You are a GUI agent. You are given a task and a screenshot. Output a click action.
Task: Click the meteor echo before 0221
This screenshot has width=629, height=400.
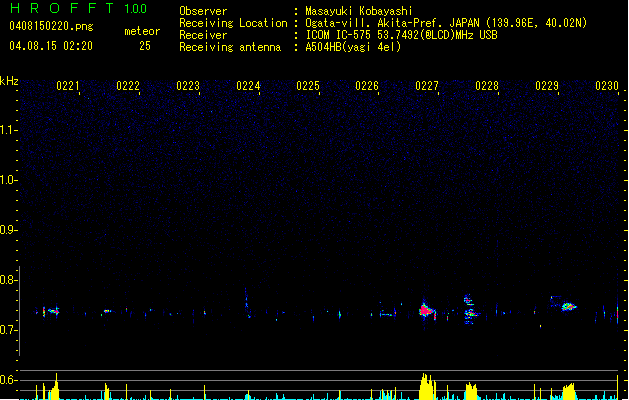52,311
